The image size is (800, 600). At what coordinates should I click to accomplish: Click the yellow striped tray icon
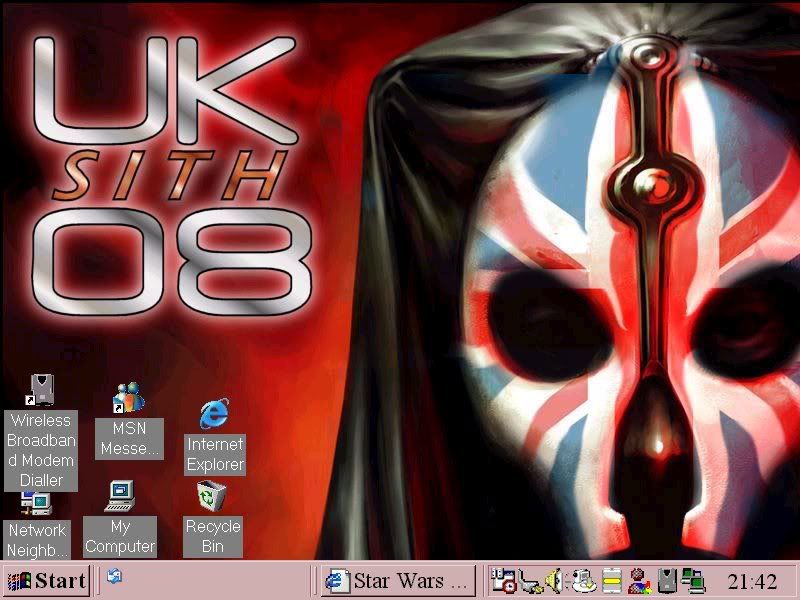[x=612, y=581]
